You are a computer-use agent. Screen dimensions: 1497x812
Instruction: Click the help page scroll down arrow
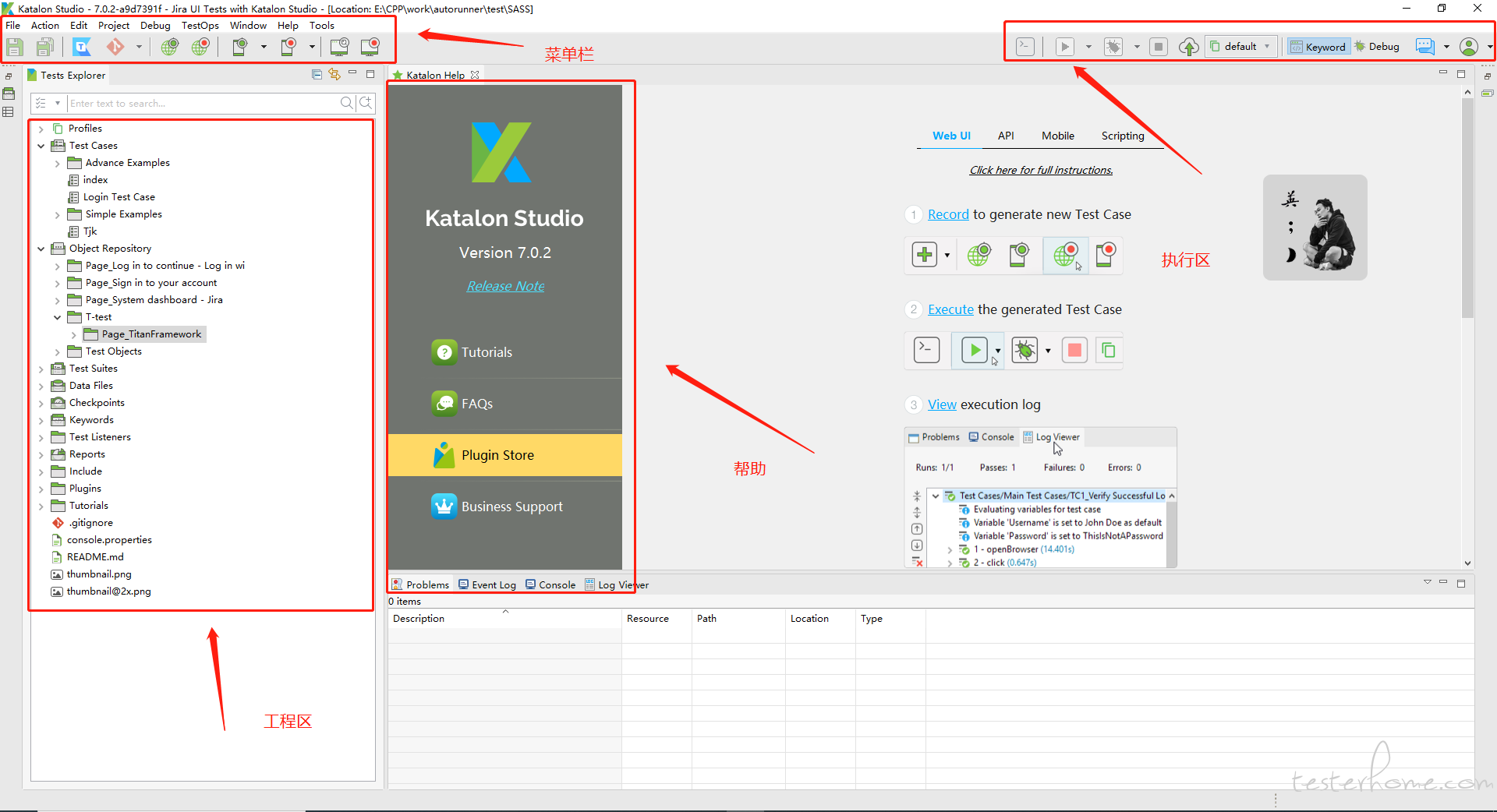point(1467,563)
